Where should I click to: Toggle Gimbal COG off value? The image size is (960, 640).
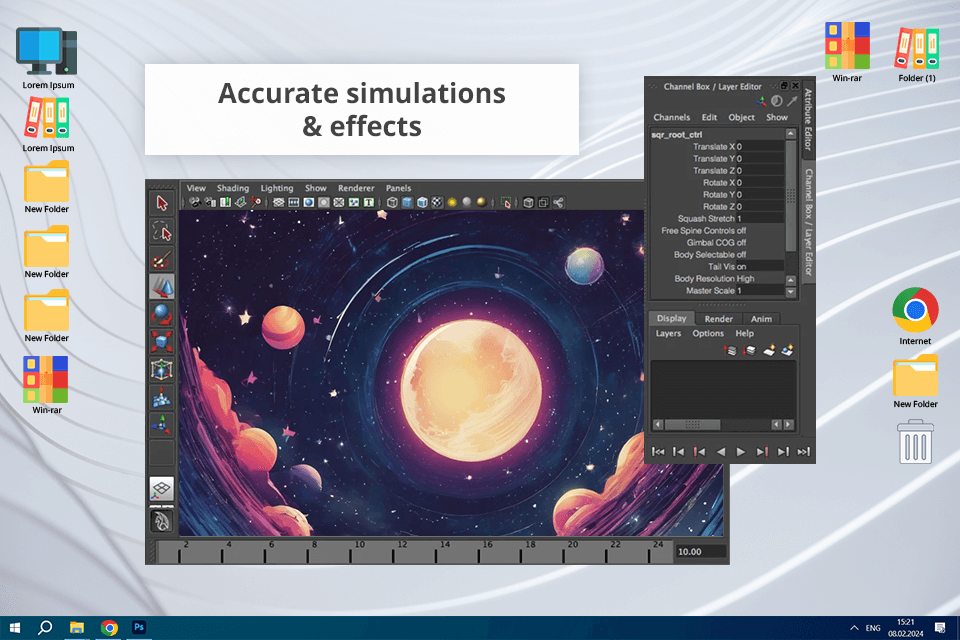(x=741, y=243)
